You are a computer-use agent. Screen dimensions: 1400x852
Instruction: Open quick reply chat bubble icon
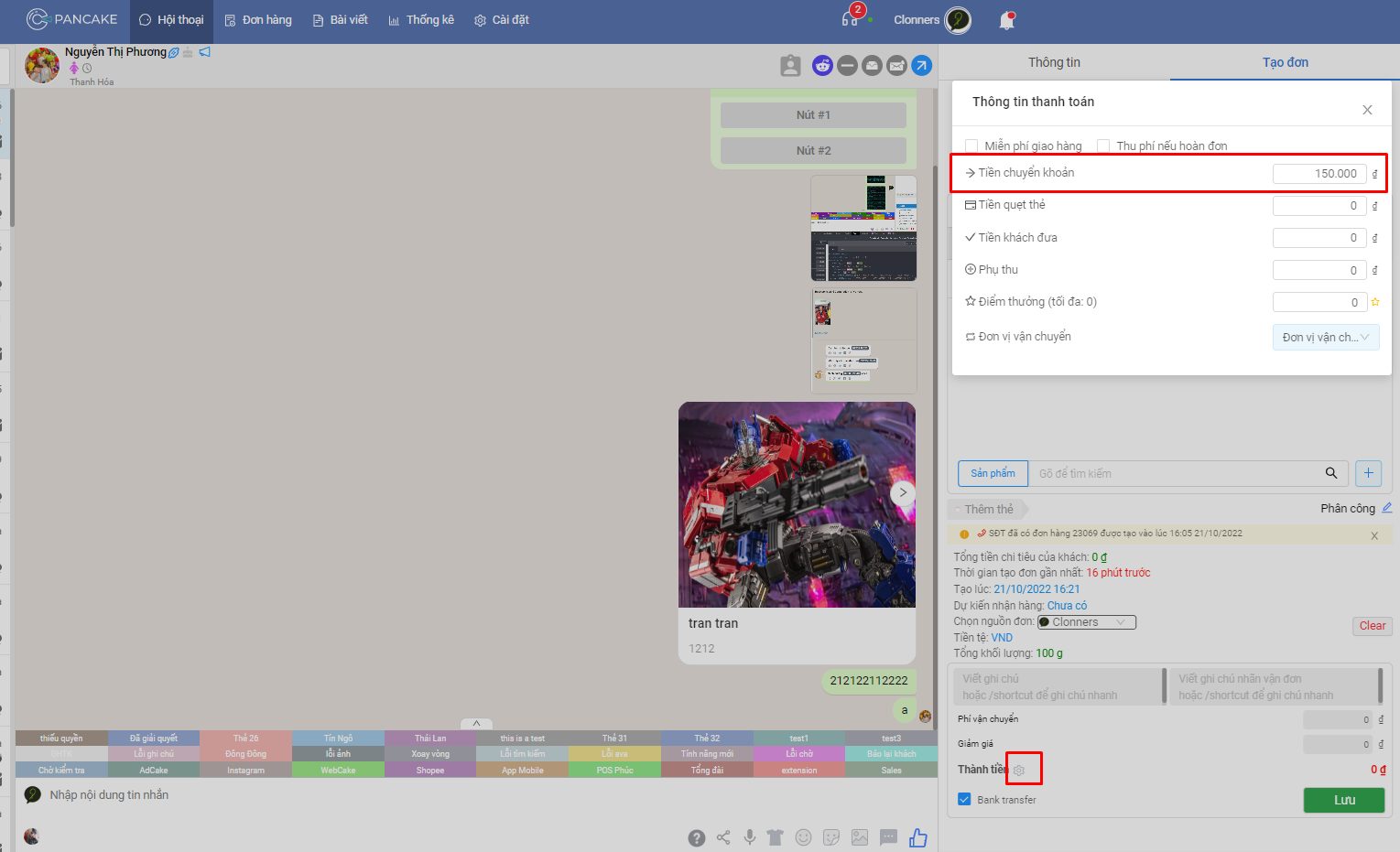pyautogui.click(x=888, y=837)
